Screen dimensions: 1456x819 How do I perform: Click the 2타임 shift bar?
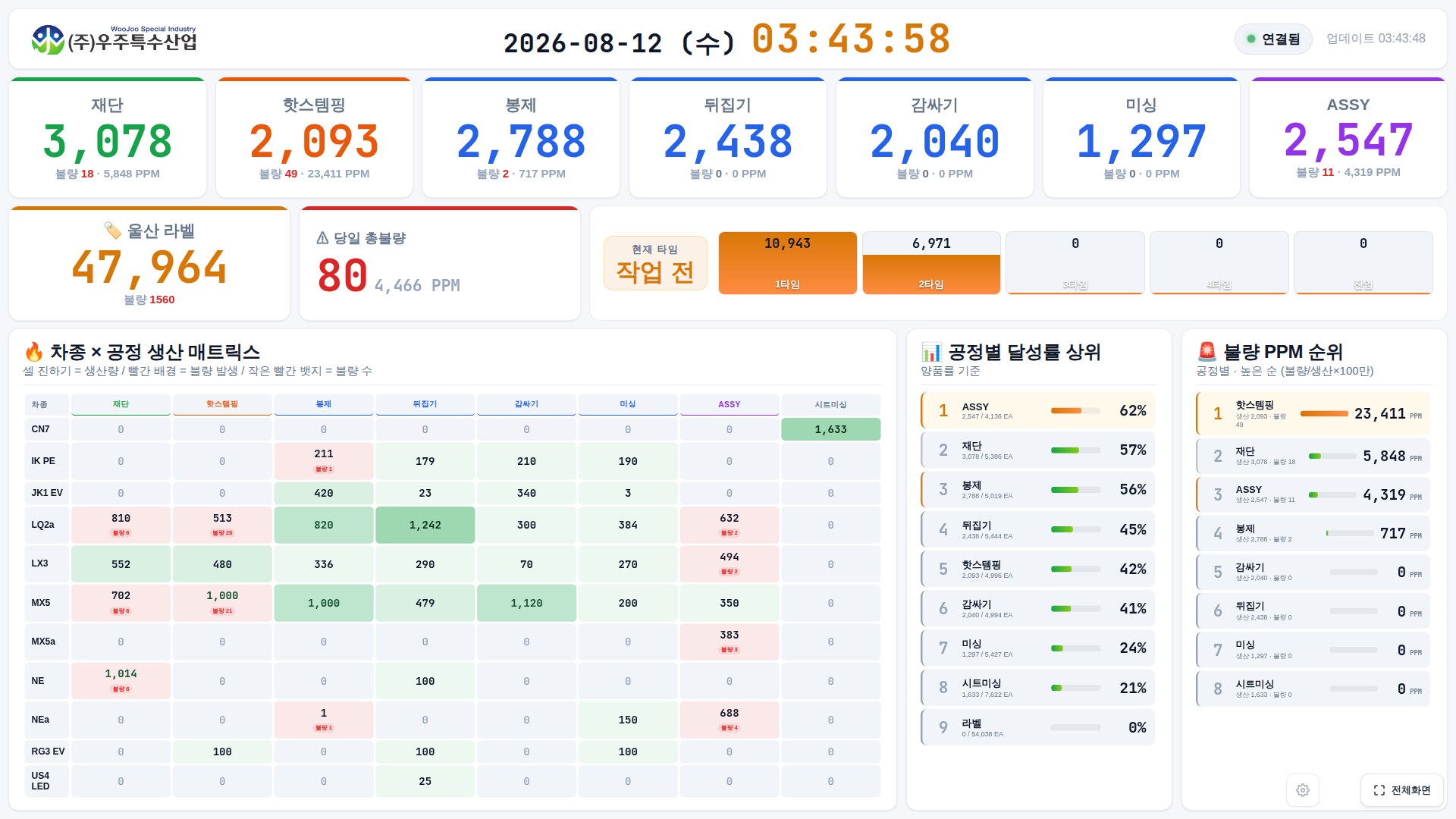point(931,262)
